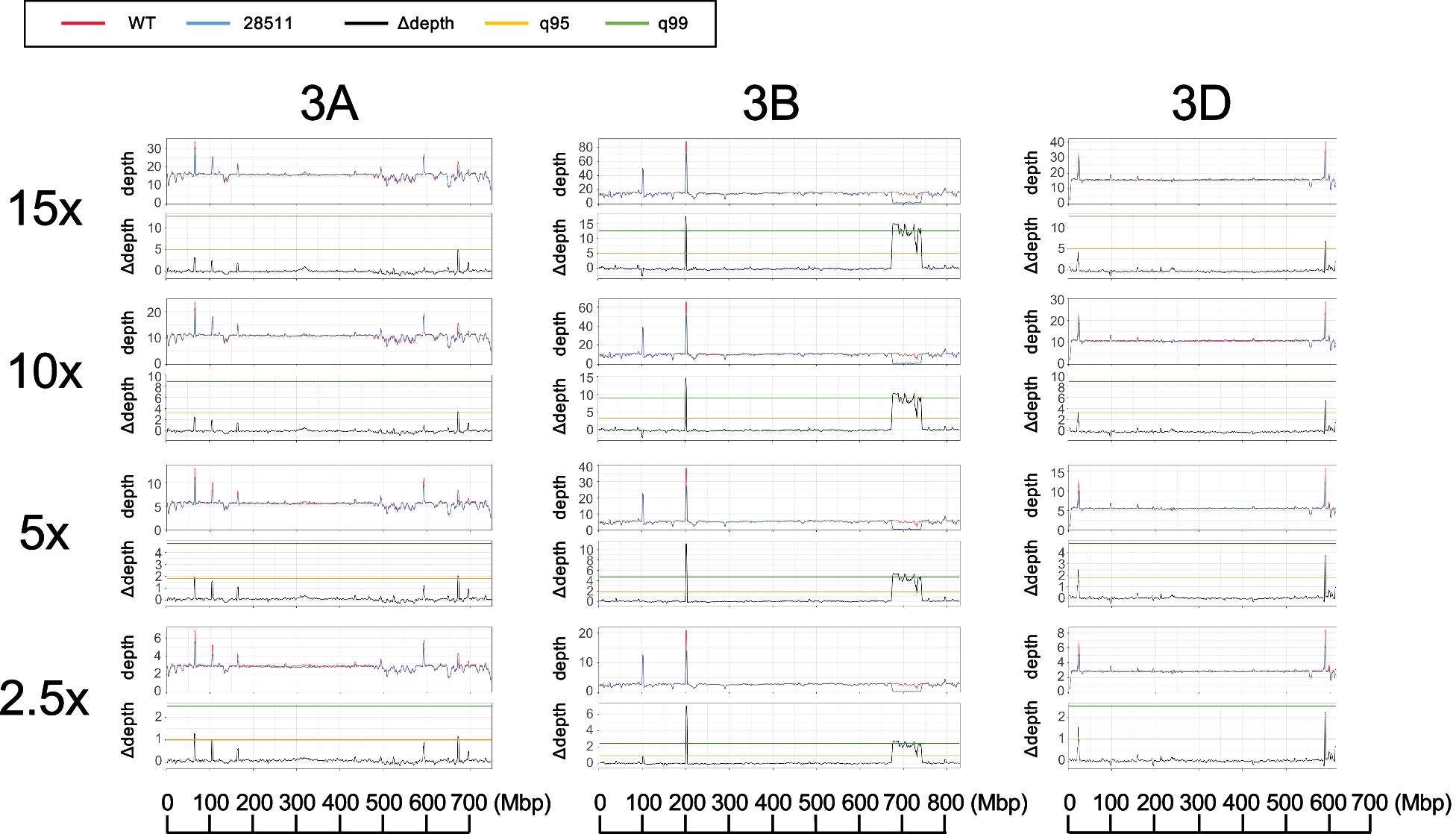Image resolution: width=1456 pixels, height=834 pixels.
Task: Click the '5x' coverage row label
Action: tap(44, 533)
